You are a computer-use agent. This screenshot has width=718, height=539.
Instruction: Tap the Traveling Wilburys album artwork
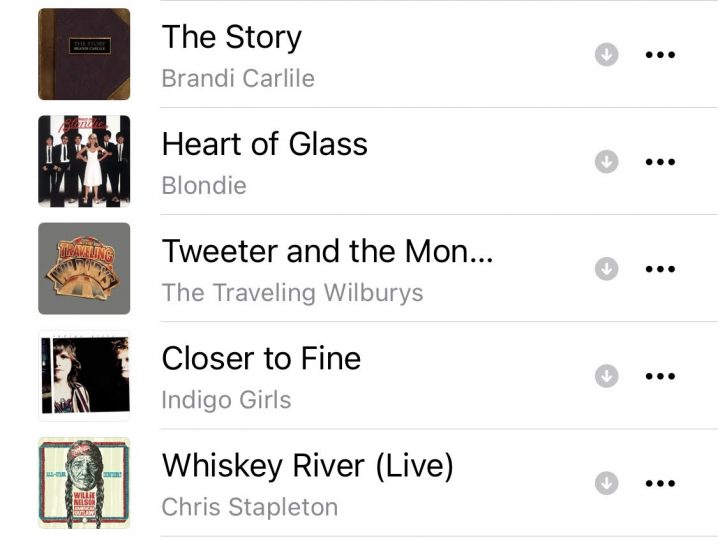(84, 268)
